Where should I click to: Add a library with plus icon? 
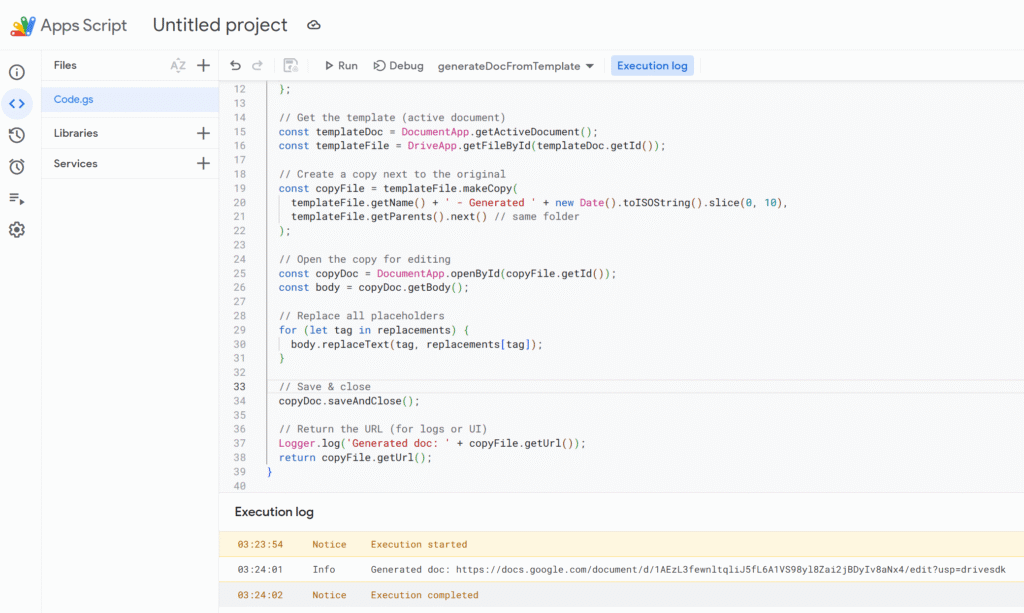tap(203, 133)
